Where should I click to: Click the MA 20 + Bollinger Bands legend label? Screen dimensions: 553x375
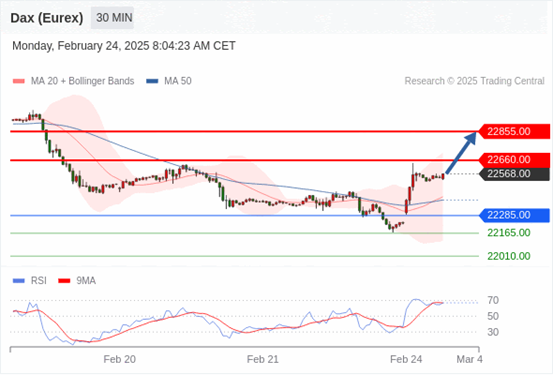(83, 81)
